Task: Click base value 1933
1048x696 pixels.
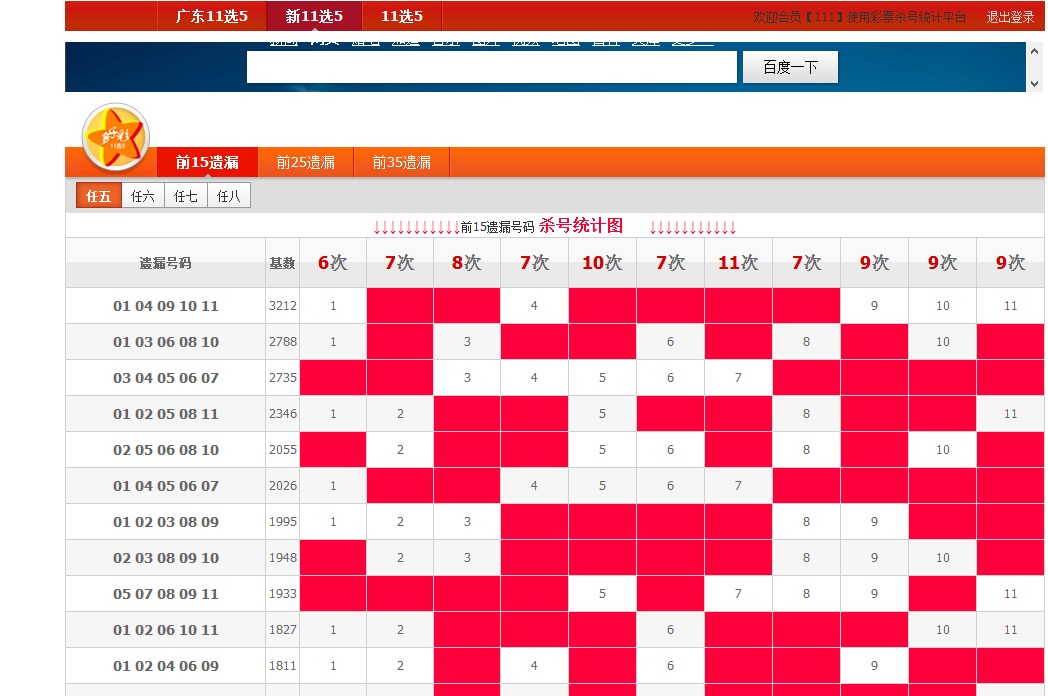Action: tap(283, 594)
